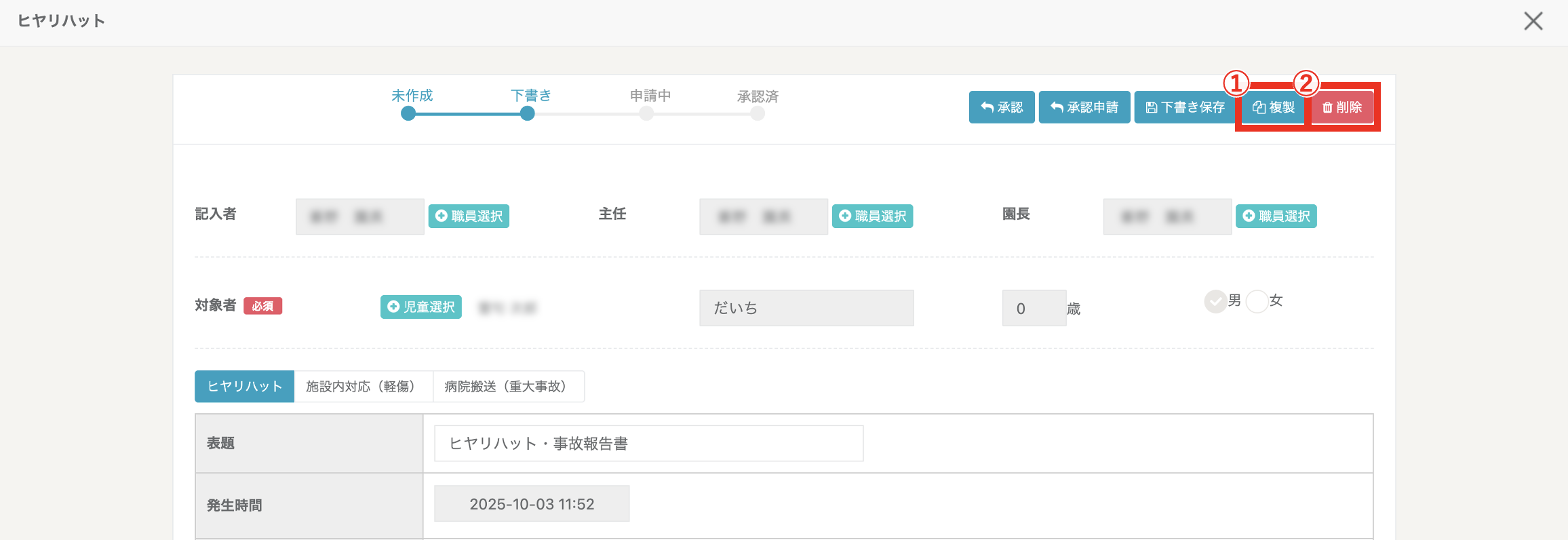Open 職員選択 for 主任
Viewport: 1568px width, 540px height.
(872, 216)
